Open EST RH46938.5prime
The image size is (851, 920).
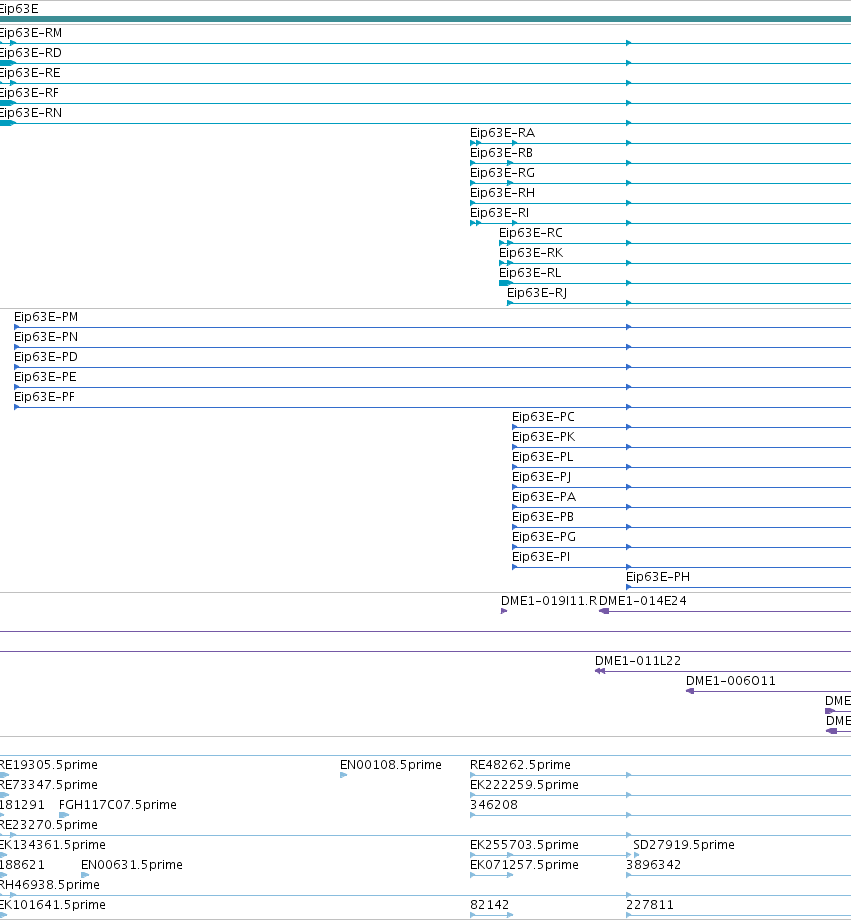pos(50,884)
